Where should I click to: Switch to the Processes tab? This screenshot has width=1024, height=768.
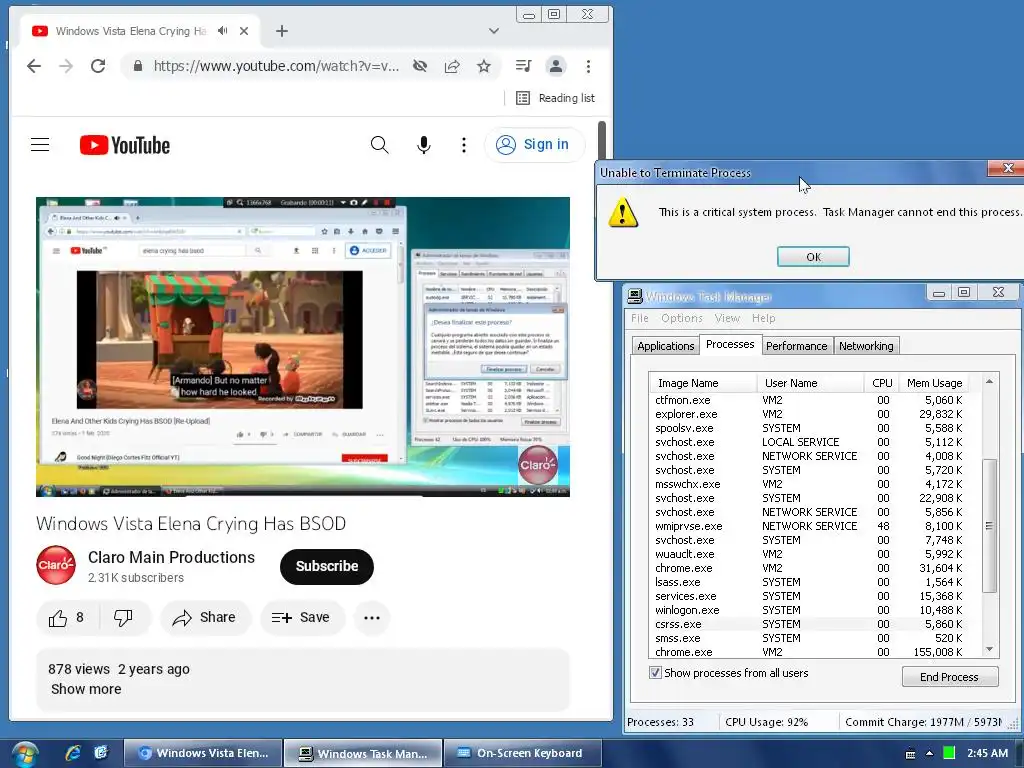(x=730, y=344)
